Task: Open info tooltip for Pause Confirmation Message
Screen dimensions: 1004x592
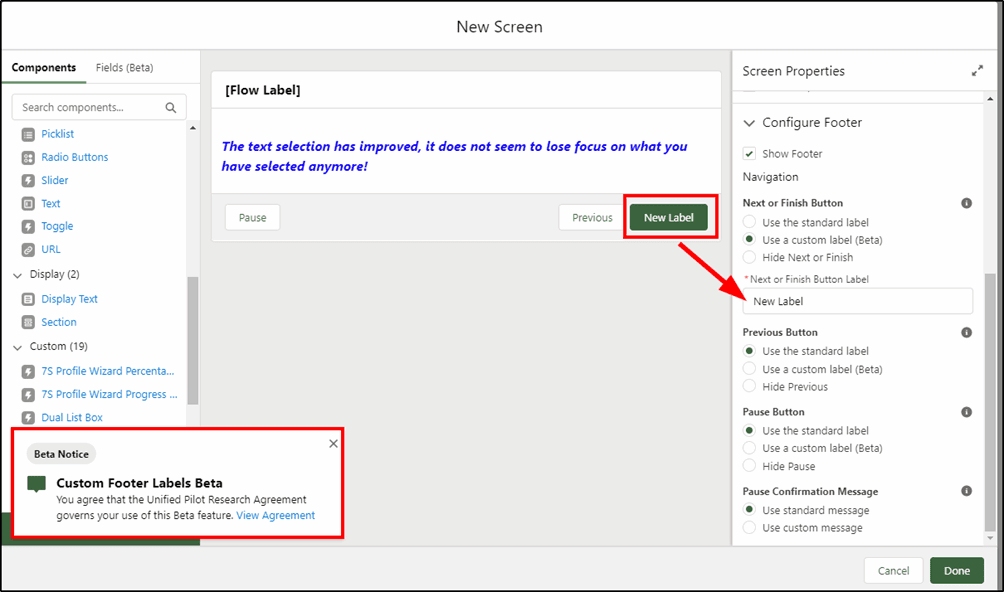Action: click(x=966, y=491)
